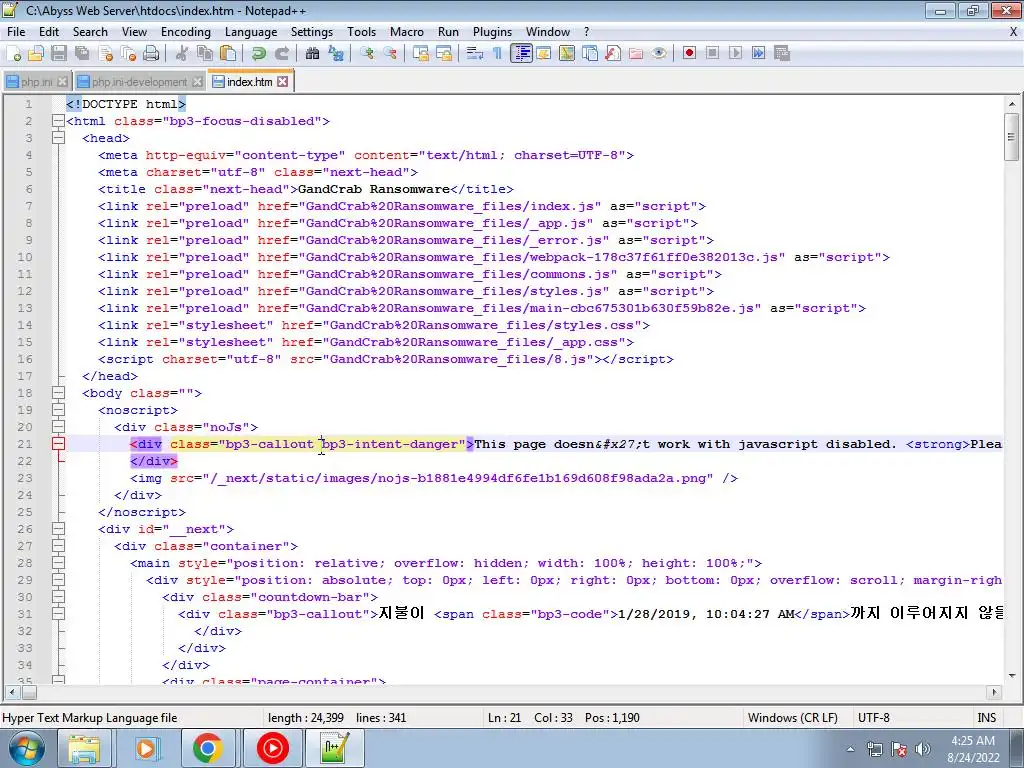
Task: Save the file with the Save icon
Action: click(x=59, y=54)
